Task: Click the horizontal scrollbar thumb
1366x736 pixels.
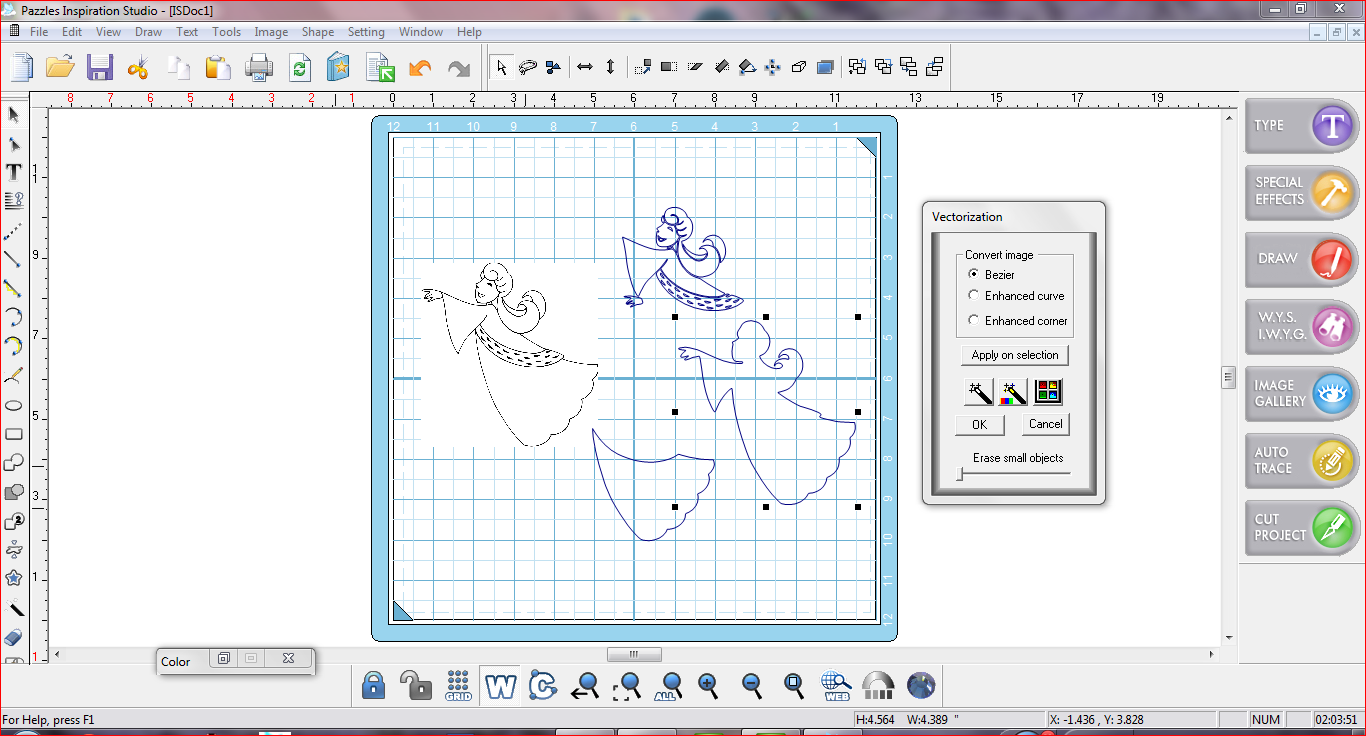Action: tap(634, 655)
